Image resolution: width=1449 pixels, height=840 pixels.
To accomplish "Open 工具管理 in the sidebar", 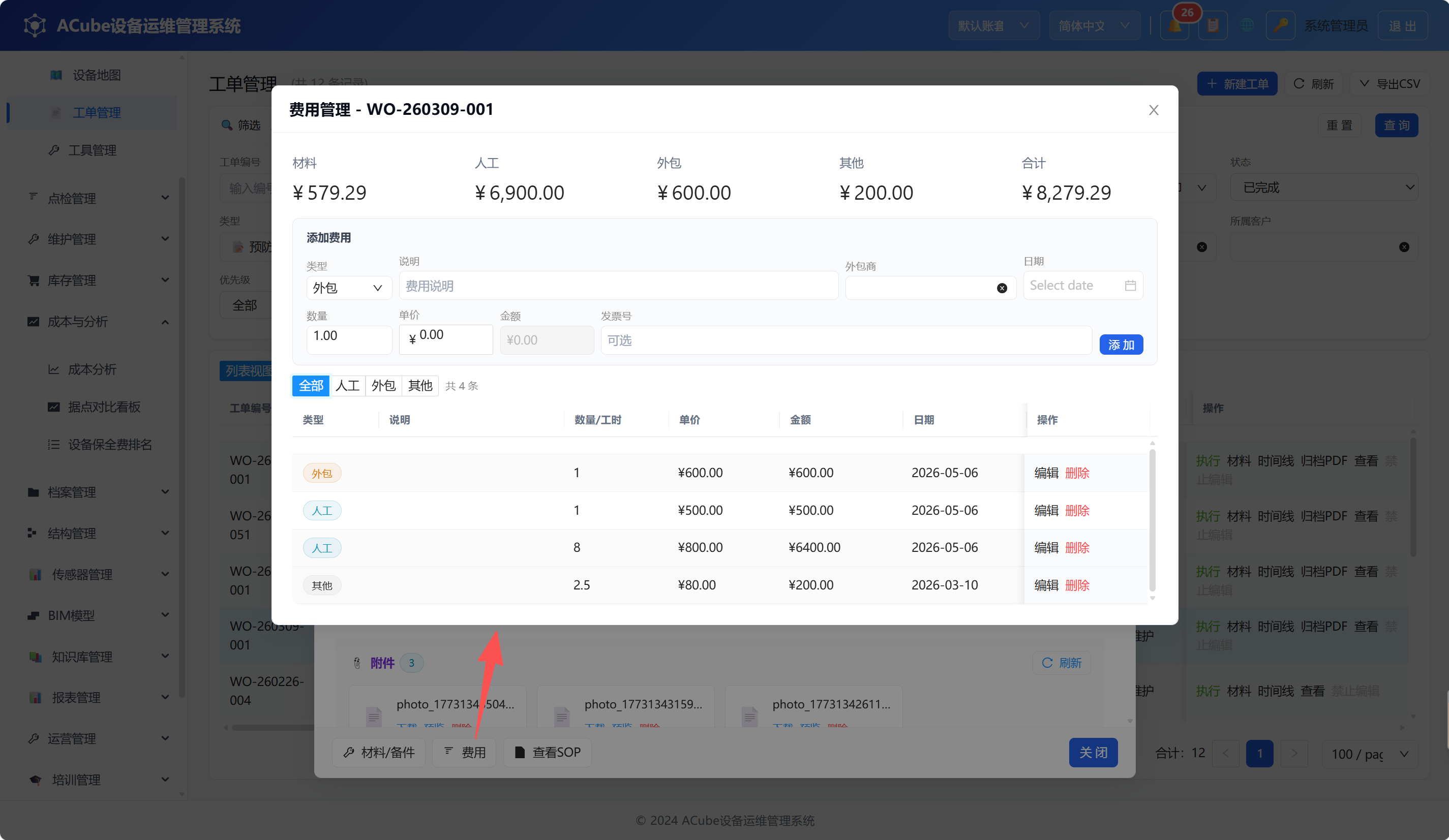I will click(92, 150).
